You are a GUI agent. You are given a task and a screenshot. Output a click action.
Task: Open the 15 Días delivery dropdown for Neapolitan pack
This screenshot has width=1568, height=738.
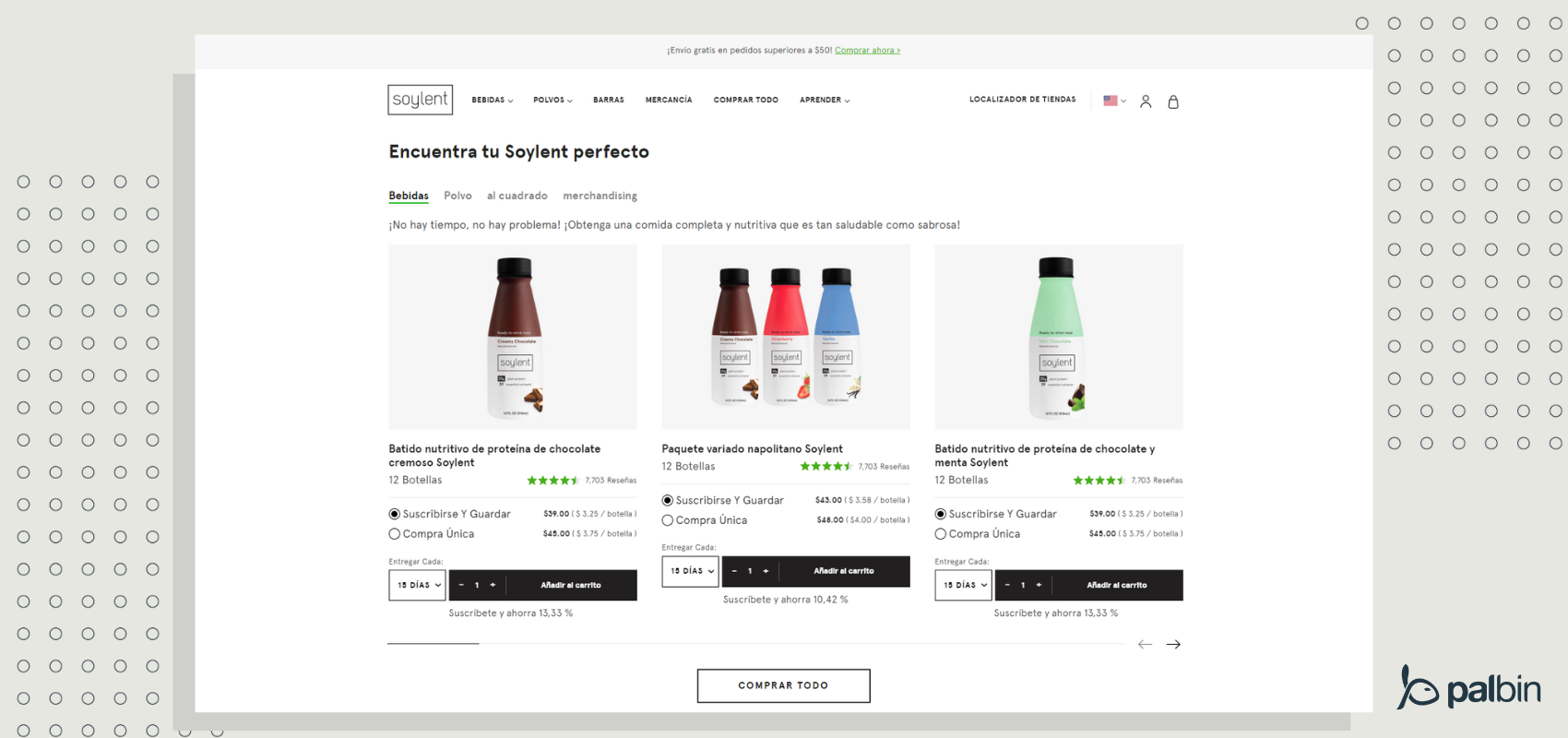690,571
